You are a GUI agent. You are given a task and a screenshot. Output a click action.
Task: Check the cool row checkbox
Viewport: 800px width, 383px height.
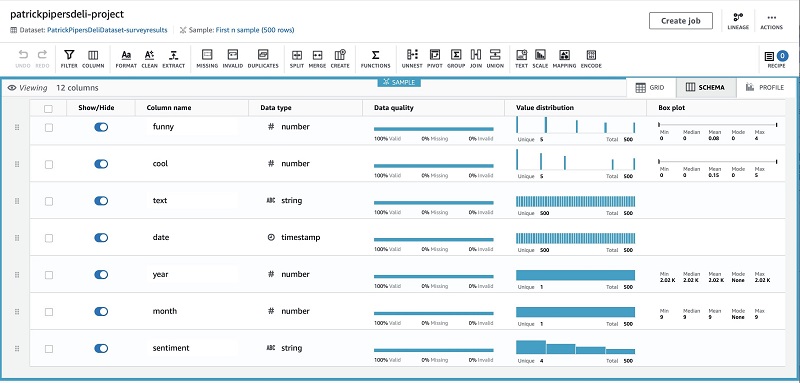click(48, 164)
